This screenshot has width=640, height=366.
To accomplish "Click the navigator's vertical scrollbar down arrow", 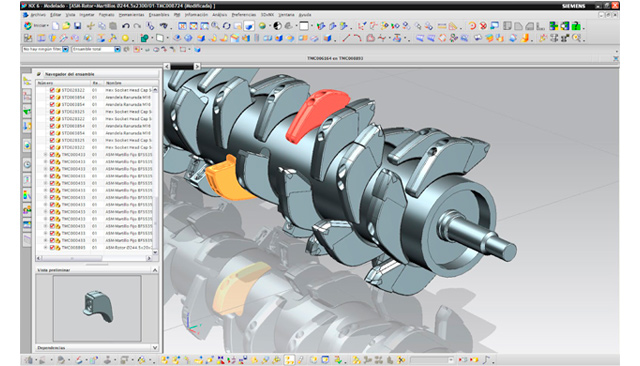I will (155, 253).
